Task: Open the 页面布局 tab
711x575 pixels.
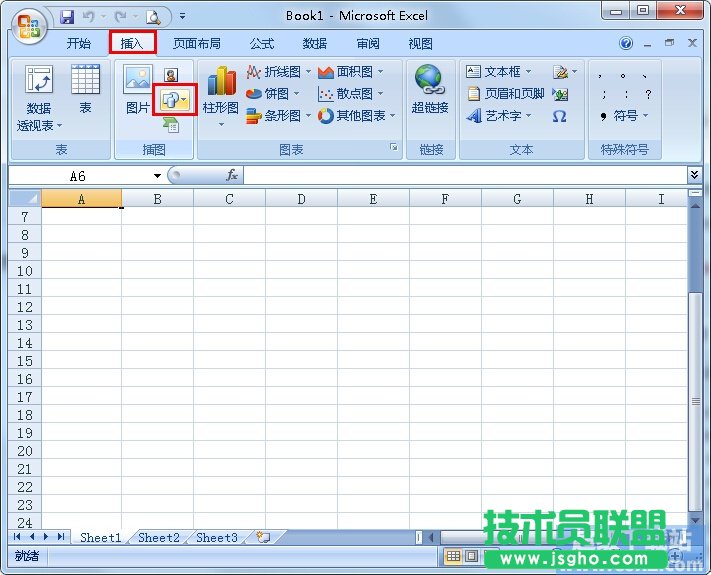Action: (197, 44)
